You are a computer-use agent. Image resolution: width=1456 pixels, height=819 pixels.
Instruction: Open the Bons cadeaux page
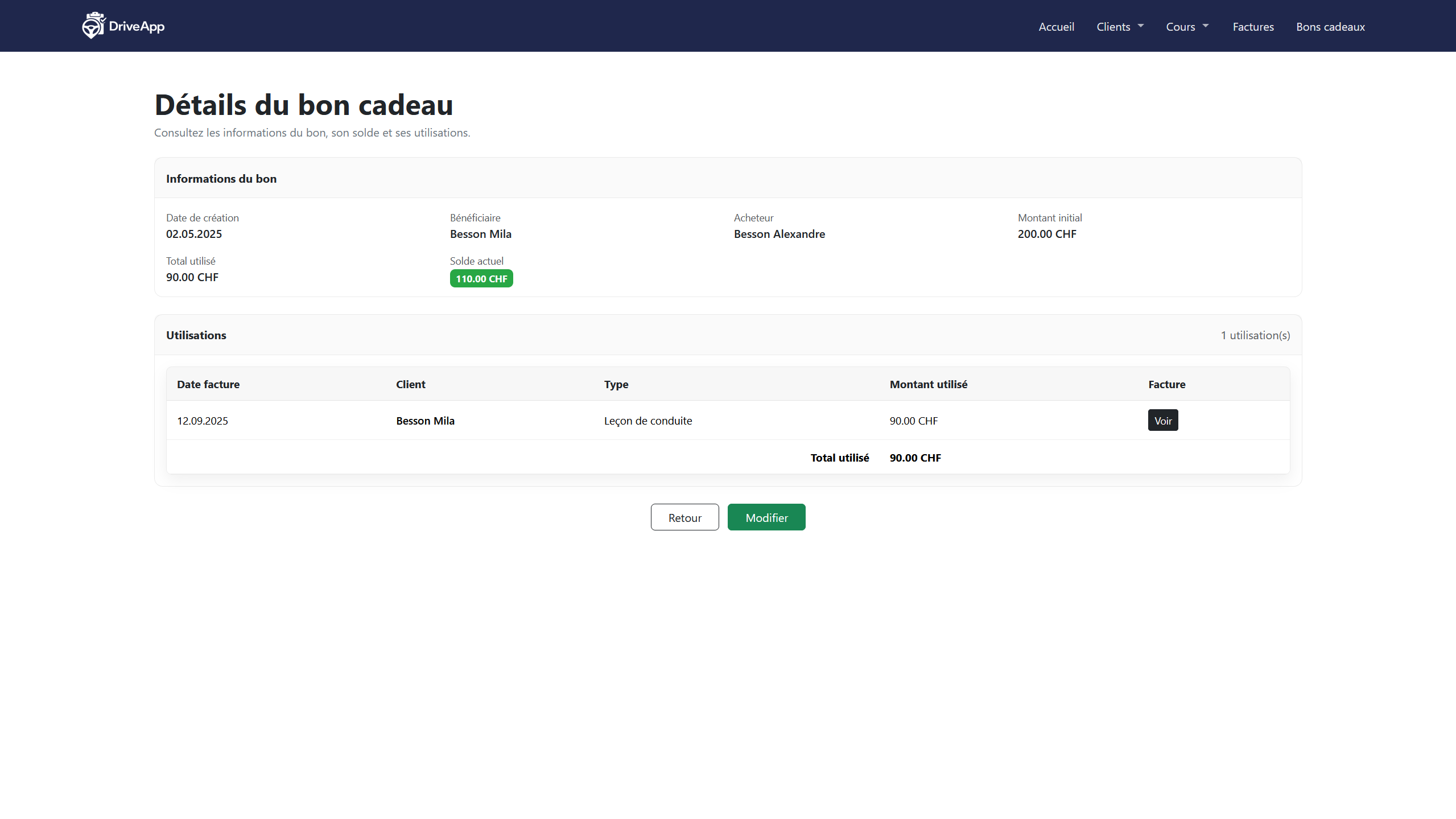1330,27
